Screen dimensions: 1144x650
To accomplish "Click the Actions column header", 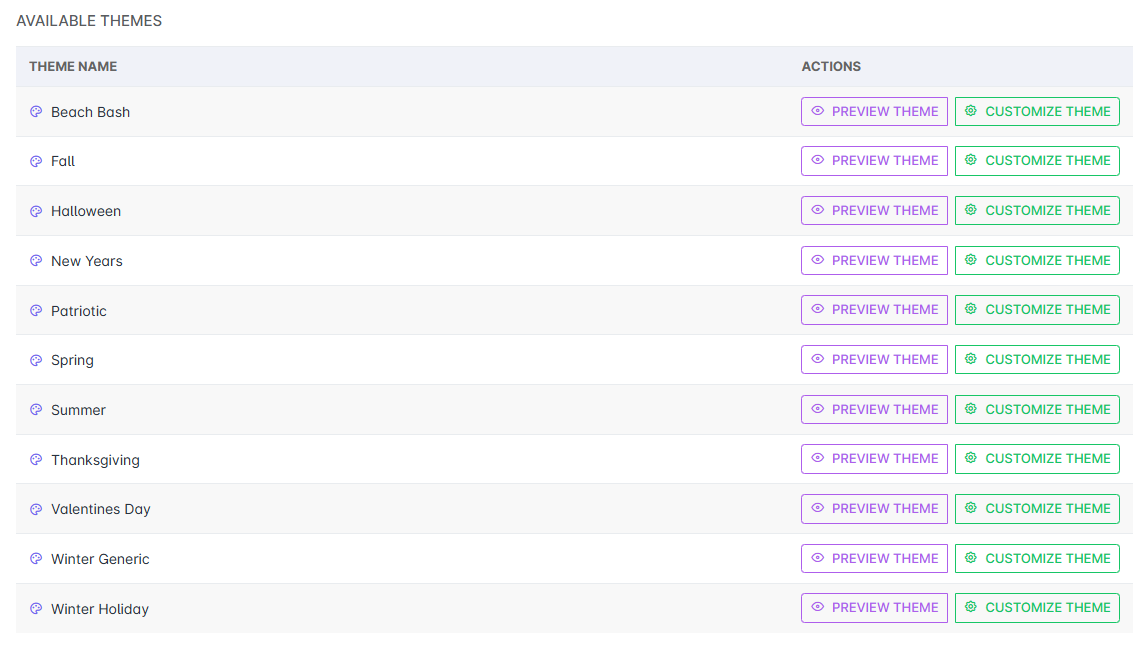I will point(831,67).
